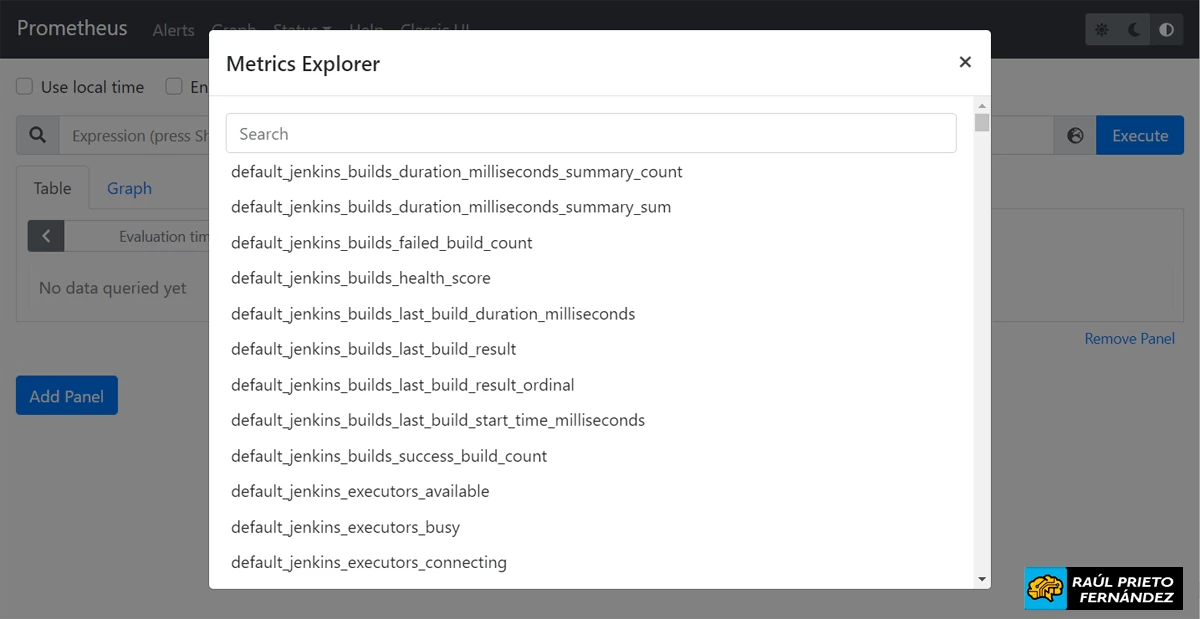Step evaluation time back with the left chevron
The image size is (1200, 619).
(45, 235)
